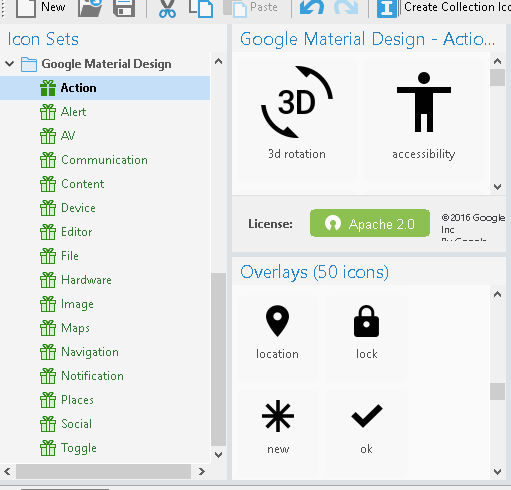Screen dimensions: 511x490
Task: Click Create Collection Icon button
Action: click(443, 8)
